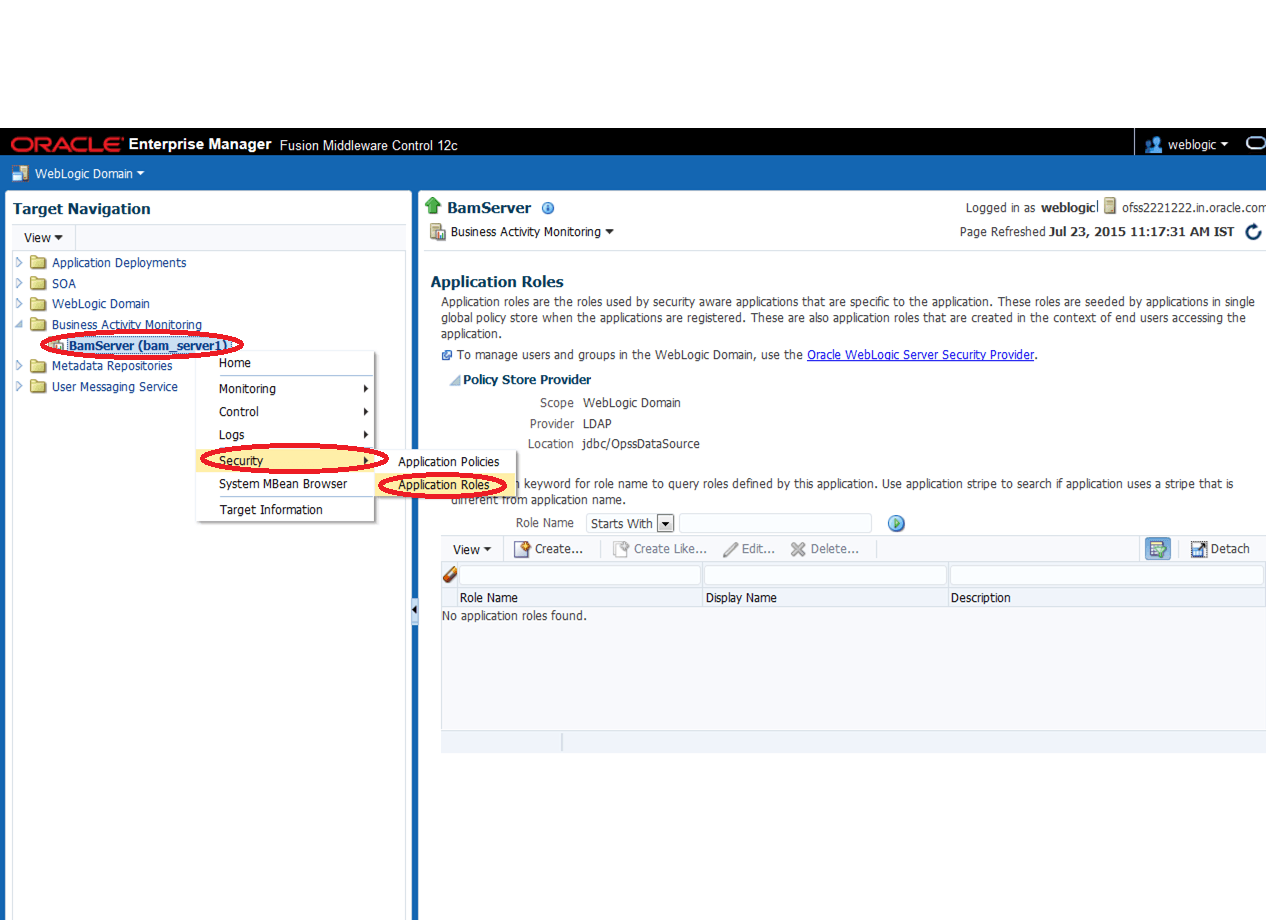1281x920 pixels.
Task: Expand the Metadata Repositories tree node
Action: pos(19,366)
